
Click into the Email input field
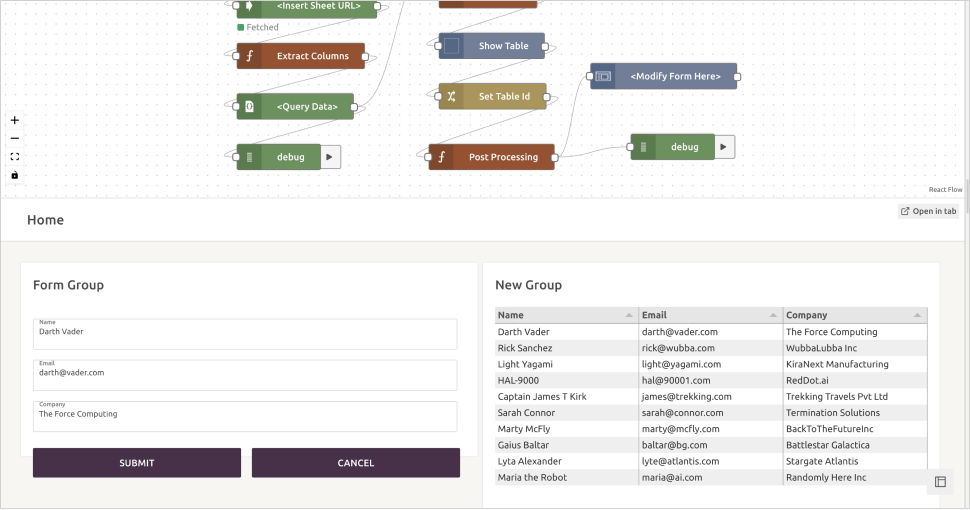[245, 376]
